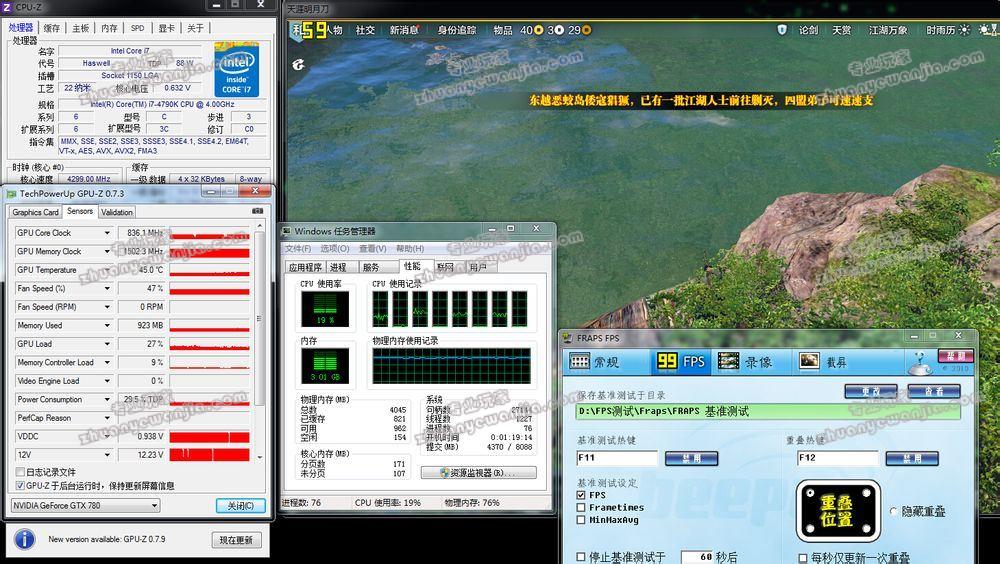Enable the MinMaxAvg checkbox
The width and height of the screenshot is (1000, 564).
(x=581, y=519)
